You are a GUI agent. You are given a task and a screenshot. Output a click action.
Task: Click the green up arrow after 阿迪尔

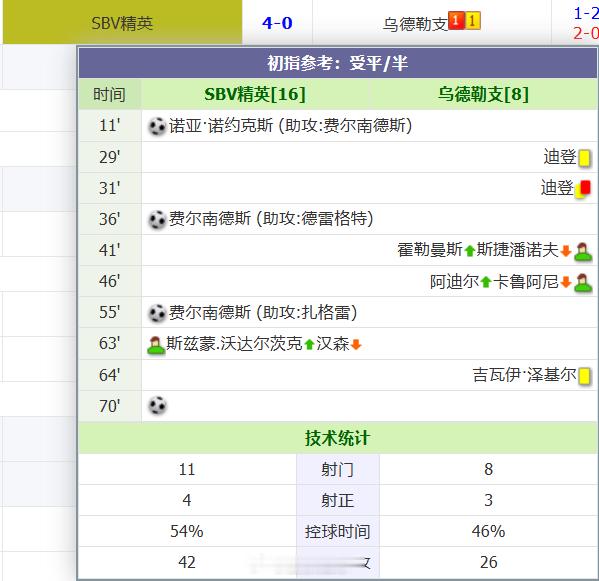point(486,282)
